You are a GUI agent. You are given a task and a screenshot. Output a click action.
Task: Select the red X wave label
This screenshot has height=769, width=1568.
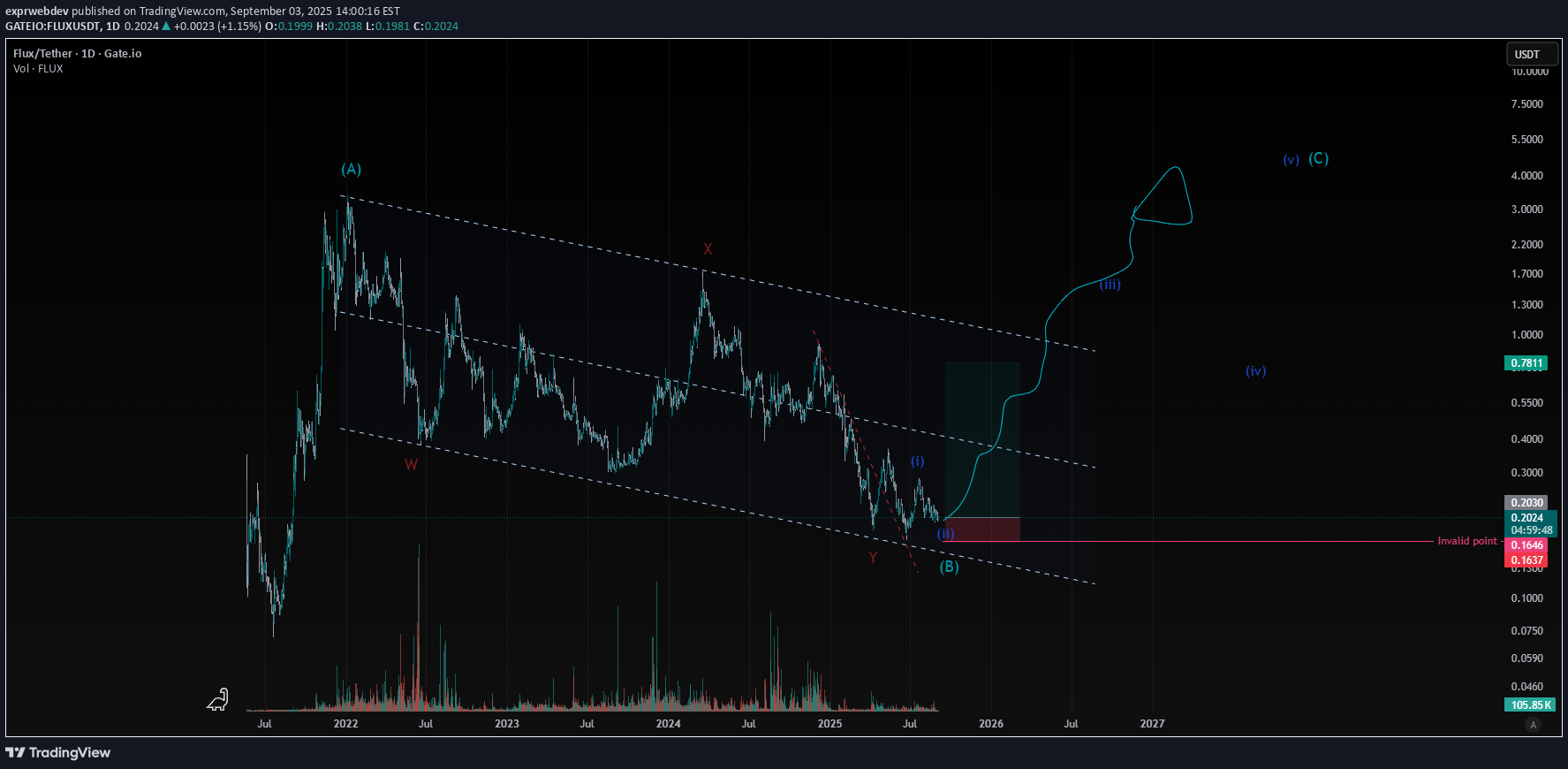(x=708, y=249)
